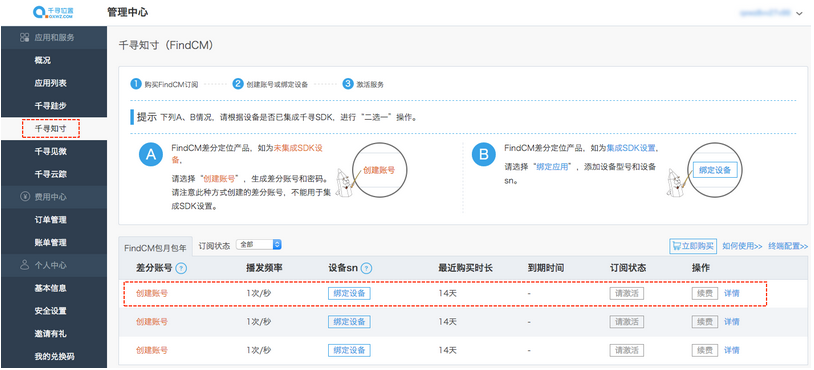Screen dimensions: 814x370
Task: Click the circled 绑定设备 illustration button
Action: pyautogui.click(x=715, y=170)
